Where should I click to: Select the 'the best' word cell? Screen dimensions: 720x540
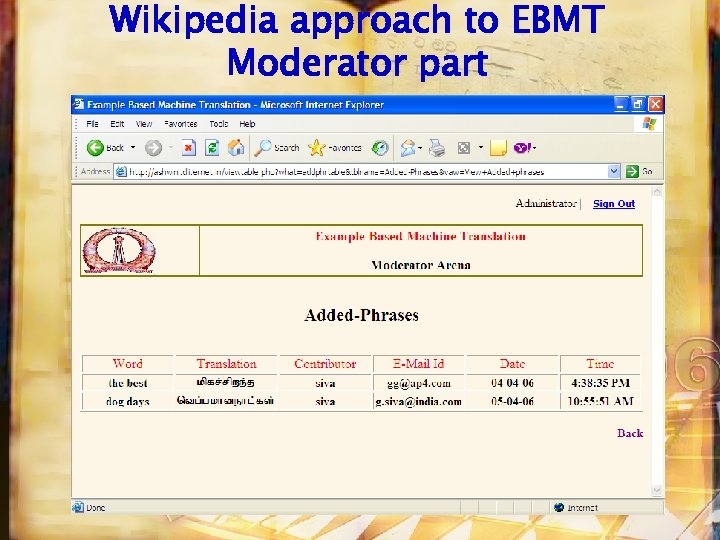pos(127,382)
